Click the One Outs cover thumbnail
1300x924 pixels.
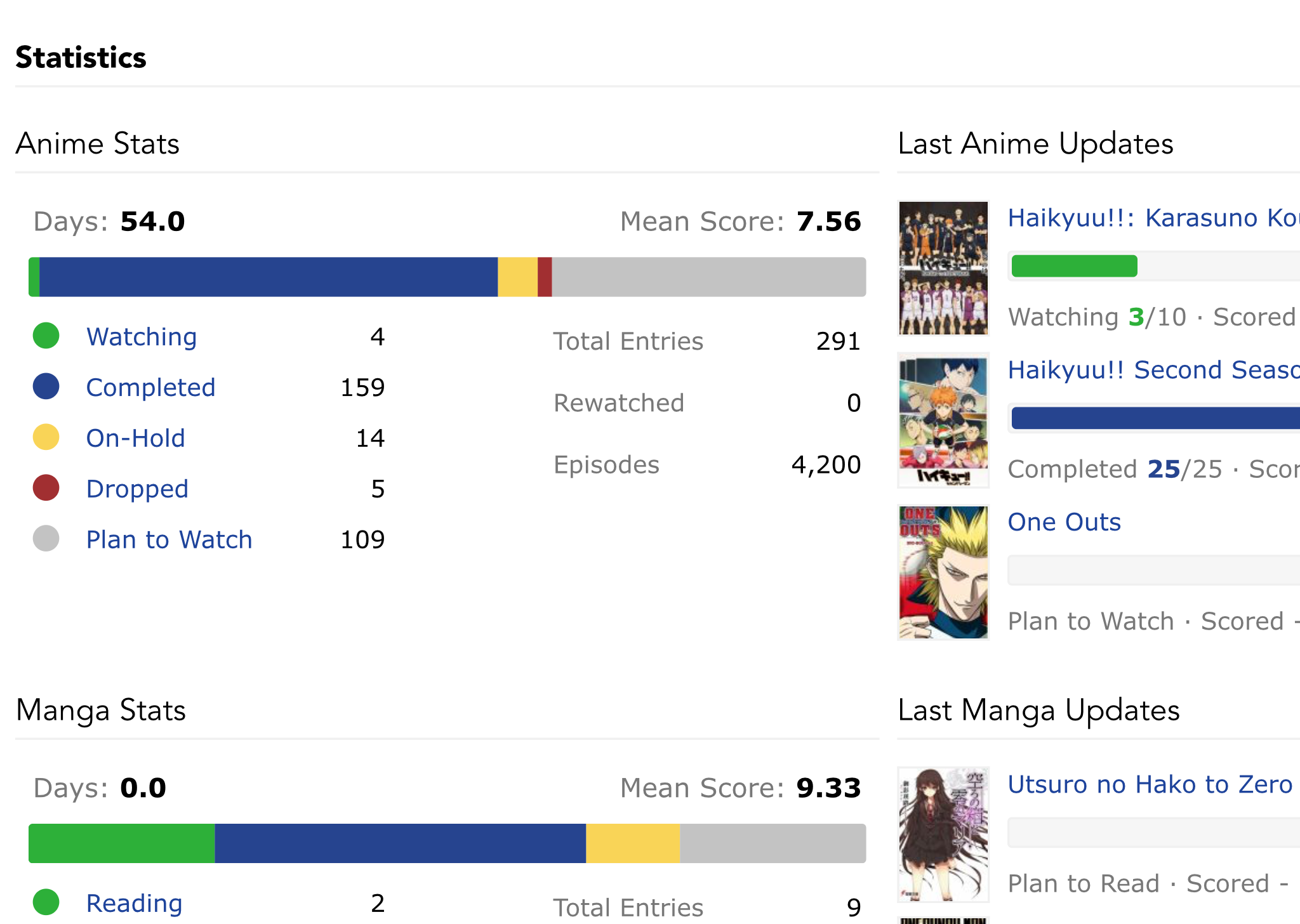943,572
